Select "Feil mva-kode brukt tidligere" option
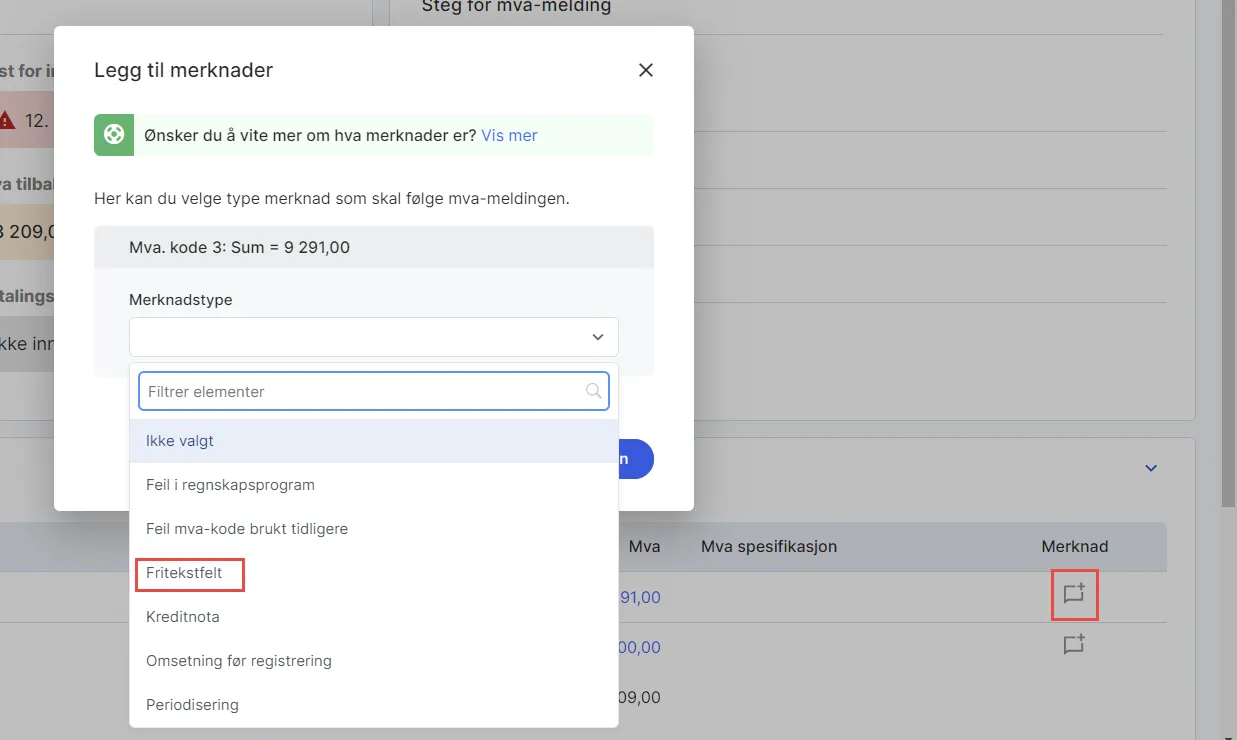The height and width of the screenshot is (740, 1237). click(x=246, y=528)
